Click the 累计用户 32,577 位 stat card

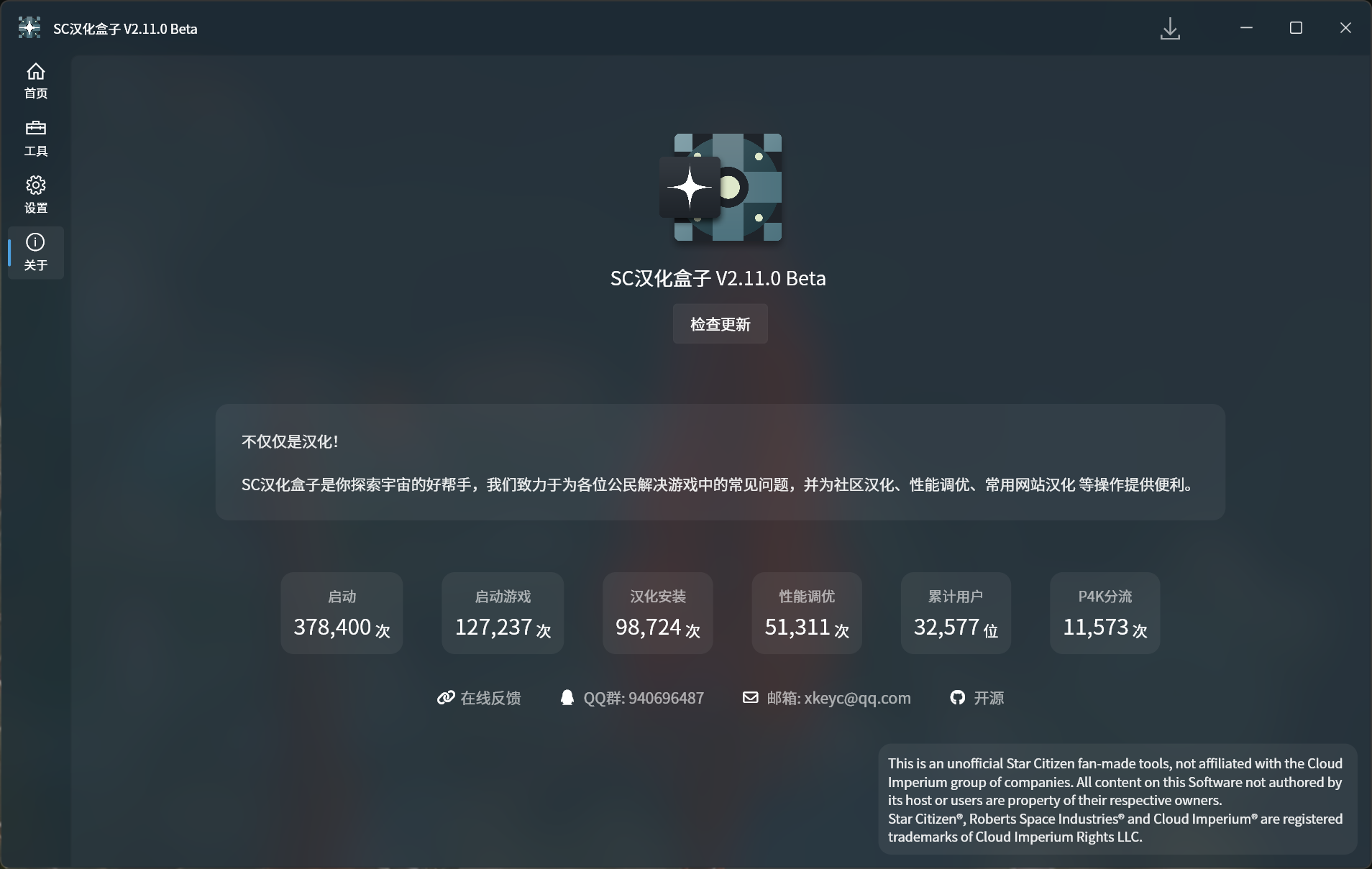coord(956,613)
